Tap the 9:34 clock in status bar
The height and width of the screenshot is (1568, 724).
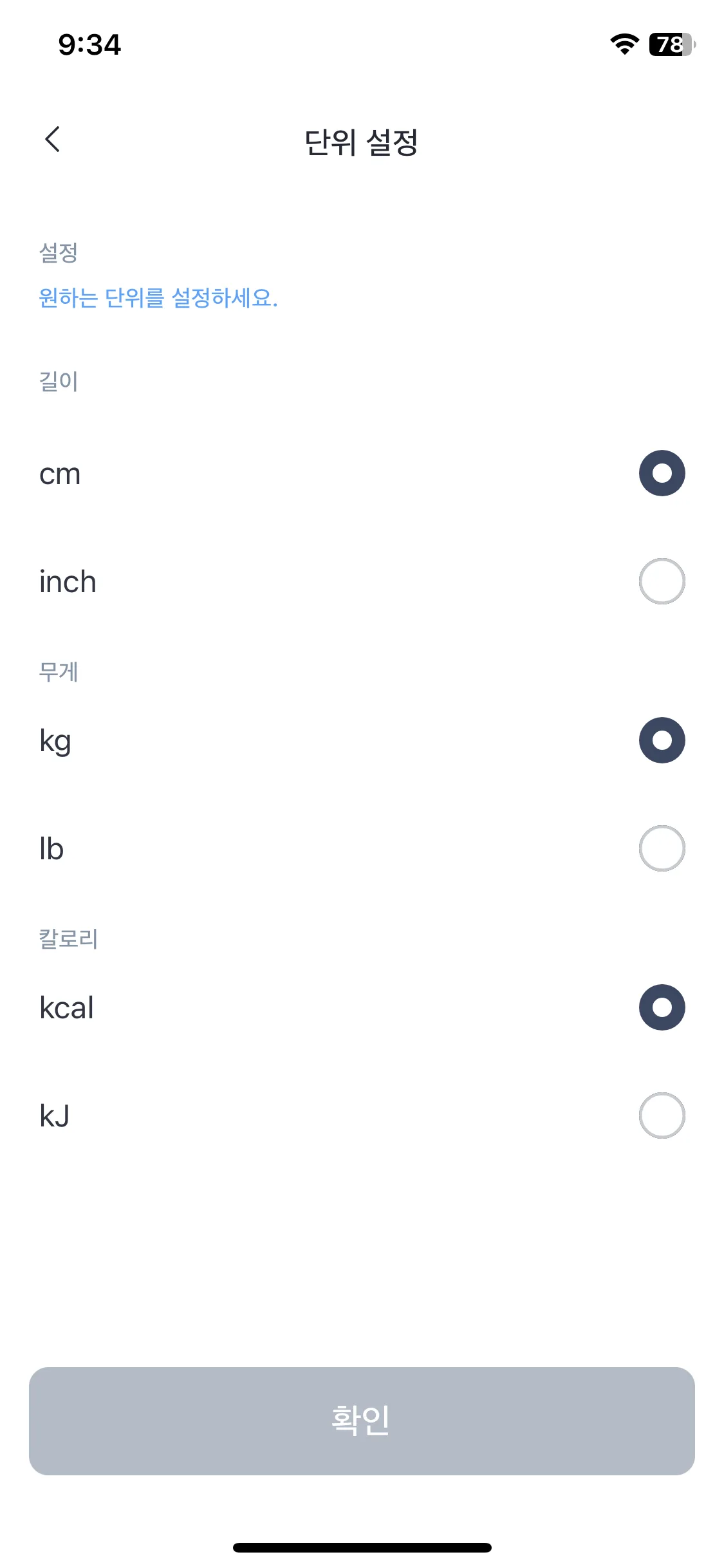[89, 44]
